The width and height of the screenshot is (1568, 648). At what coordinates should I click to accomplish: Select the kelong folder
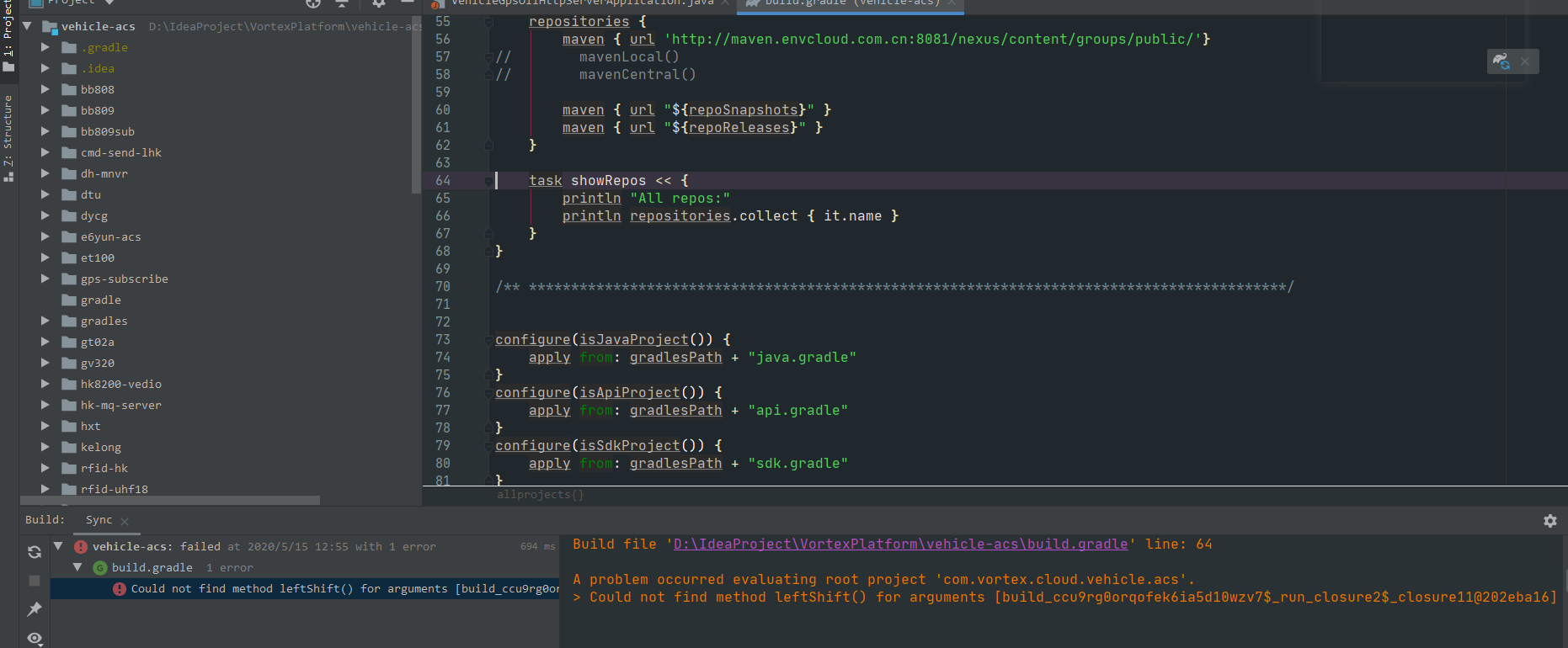(101, 447)
